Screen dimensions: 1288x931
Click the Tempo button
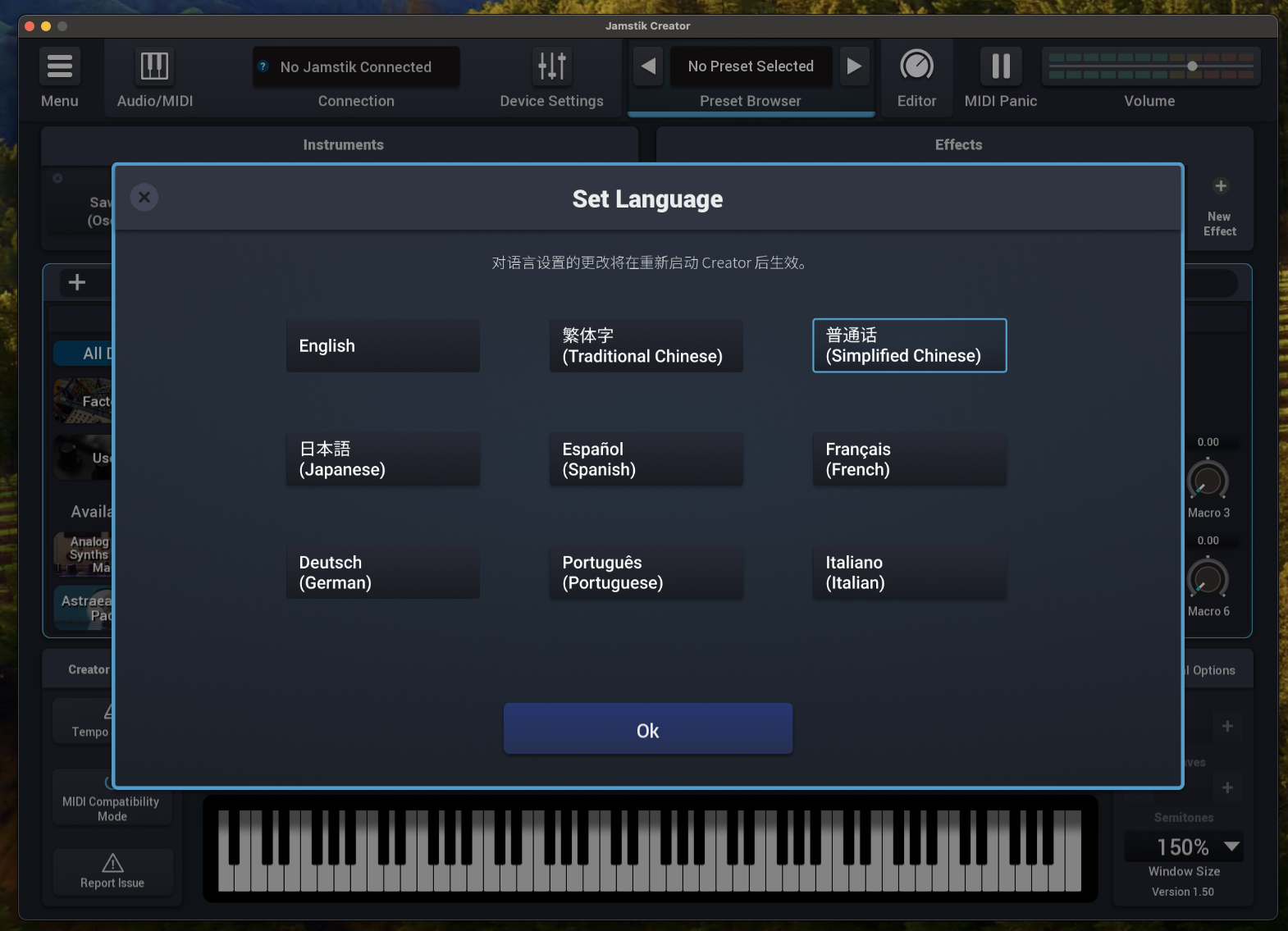click(x=83, y=721)
